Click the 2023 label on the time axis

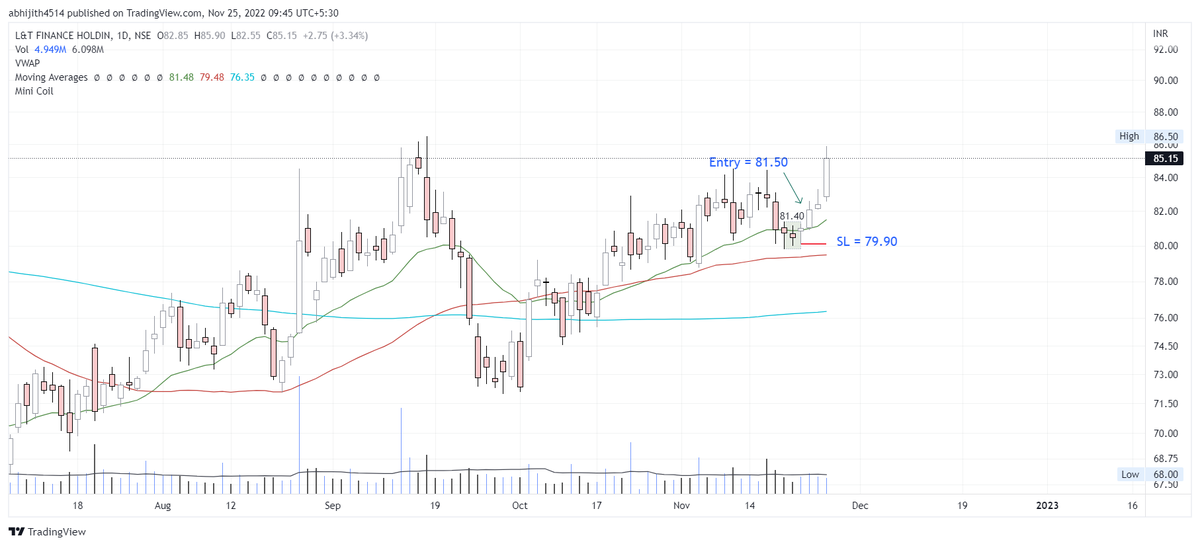click(1045, 506)
